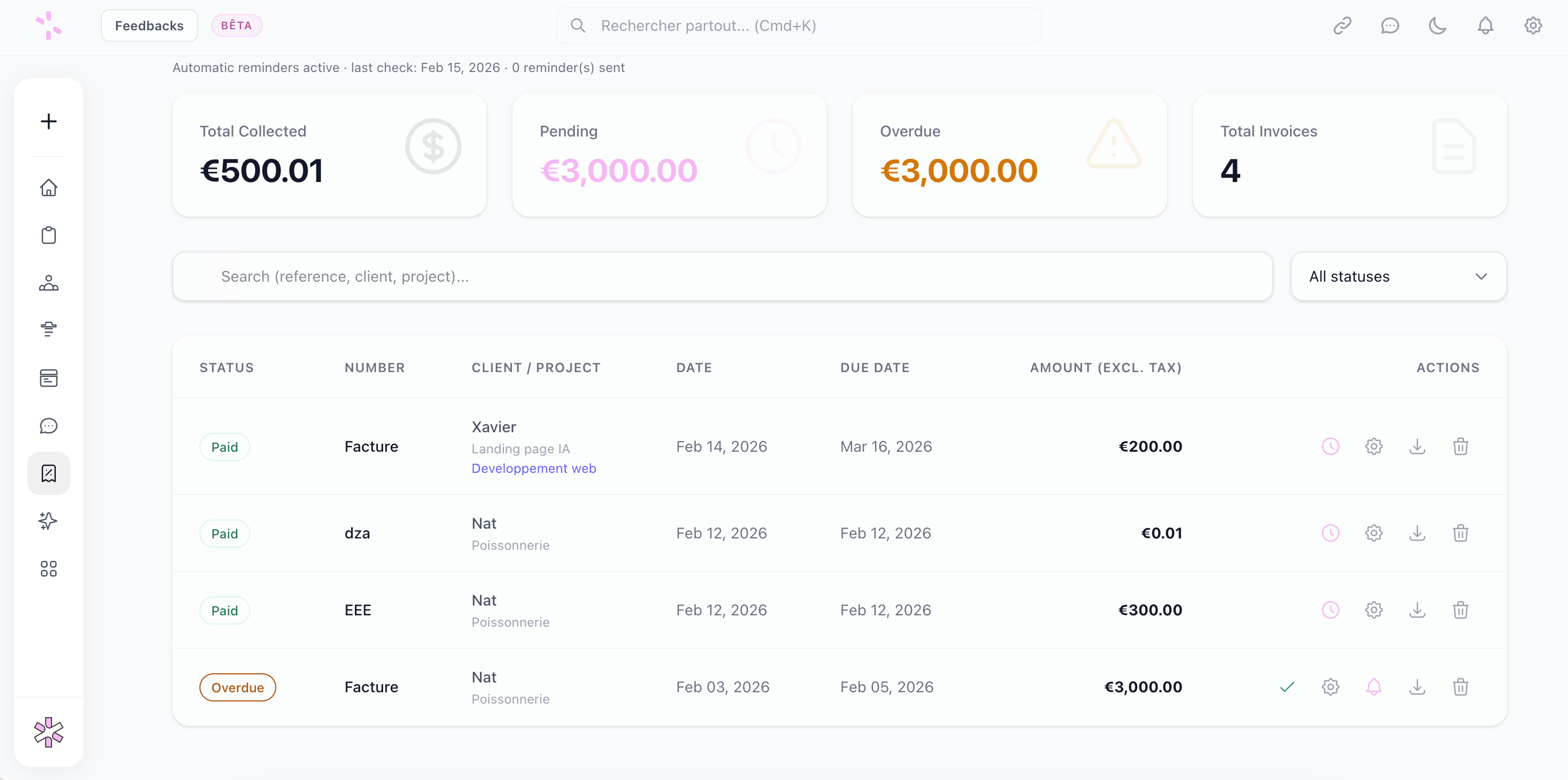Open the Projects clipboard icon in sidebar
This screenshot has width=1568, height=780.
pyautogui.click(x=49, y=235)
